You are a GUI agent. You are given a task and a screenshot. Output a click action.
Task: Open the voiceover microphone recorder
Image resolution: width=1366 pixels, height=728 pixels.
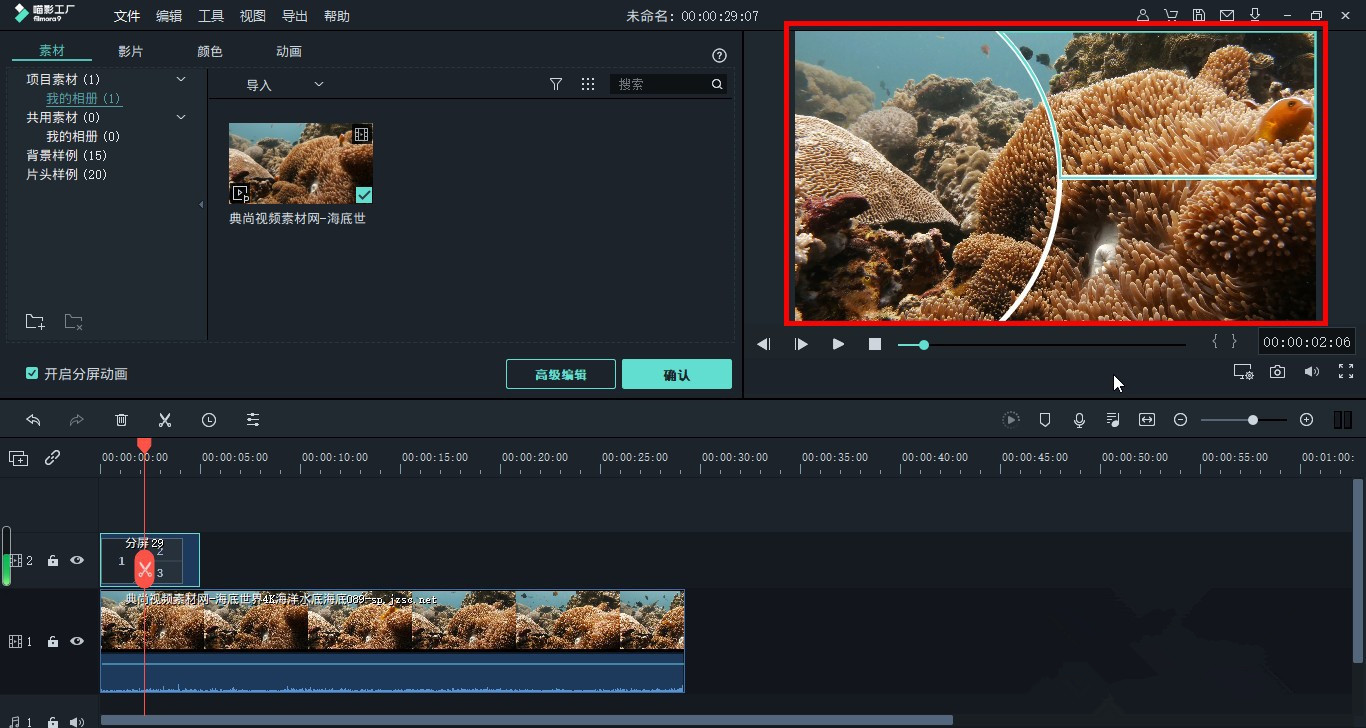[x=1079, y=420]
